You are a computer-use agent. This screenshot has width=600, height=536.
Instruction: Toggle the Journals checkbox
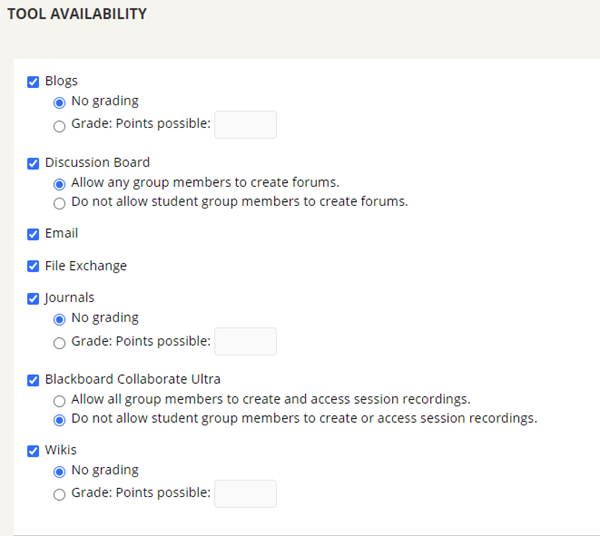(33, 299)
